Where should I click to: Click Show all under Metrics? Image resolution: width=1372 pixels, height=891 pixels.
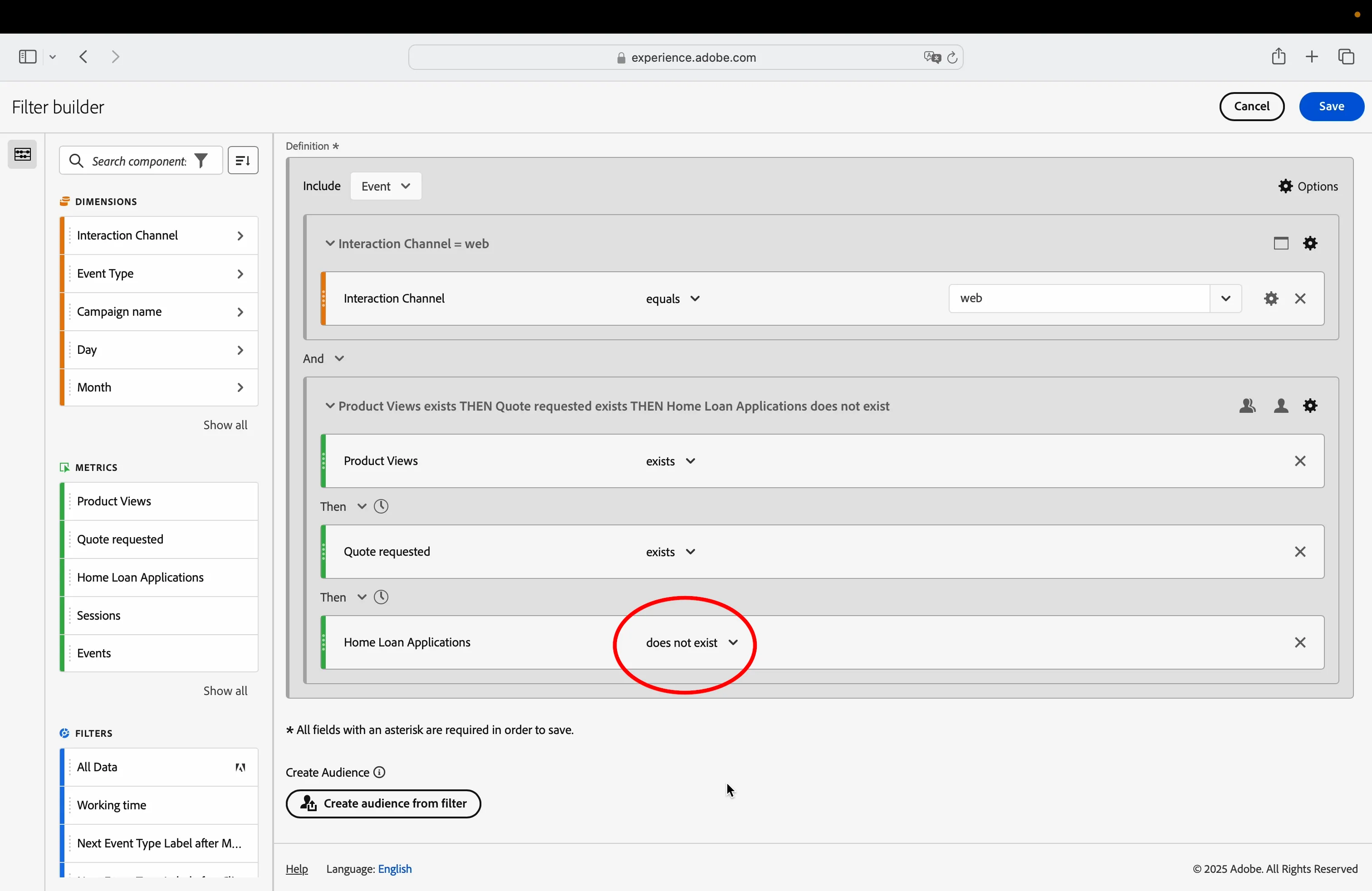(x=225, y=690)
